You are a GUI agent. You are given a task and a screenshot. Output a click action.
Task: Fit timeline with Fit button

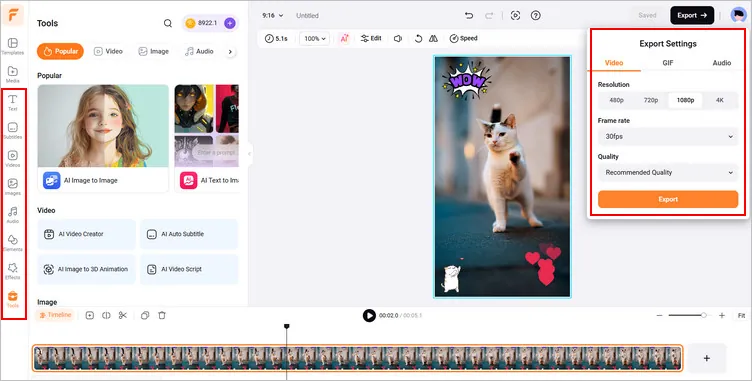pyautogui.click(x=741, y=315)
